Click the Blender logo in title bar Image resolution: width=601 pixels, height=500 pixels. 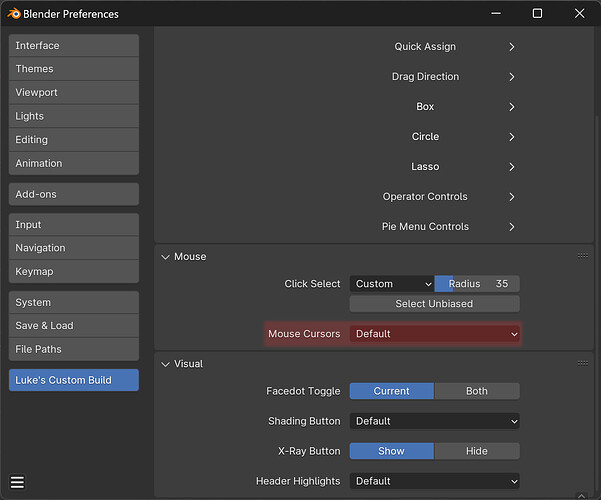click(x=14, y=14)
